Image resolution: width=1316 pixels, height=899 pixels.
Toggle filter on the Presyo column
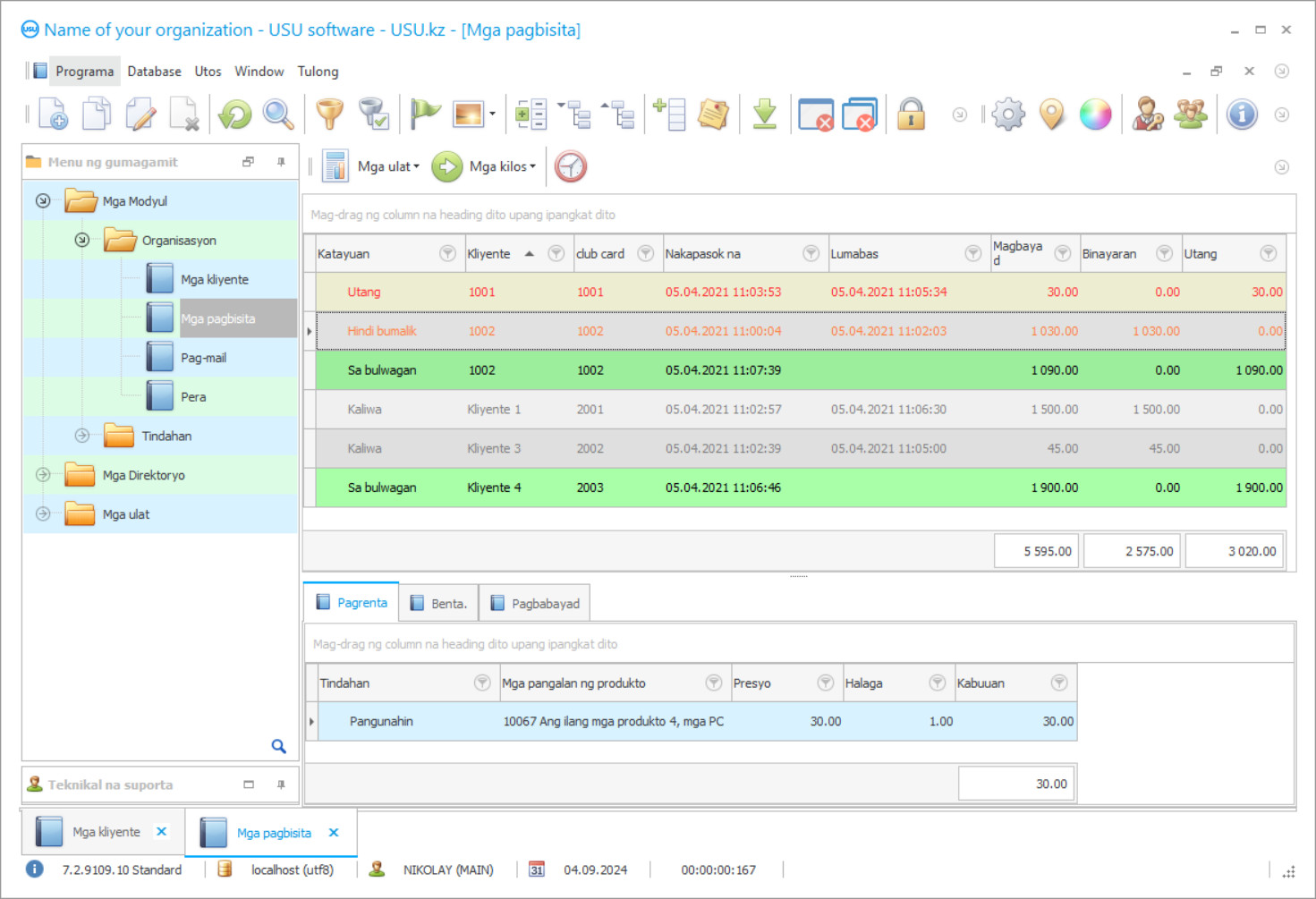tap(825, 683)
